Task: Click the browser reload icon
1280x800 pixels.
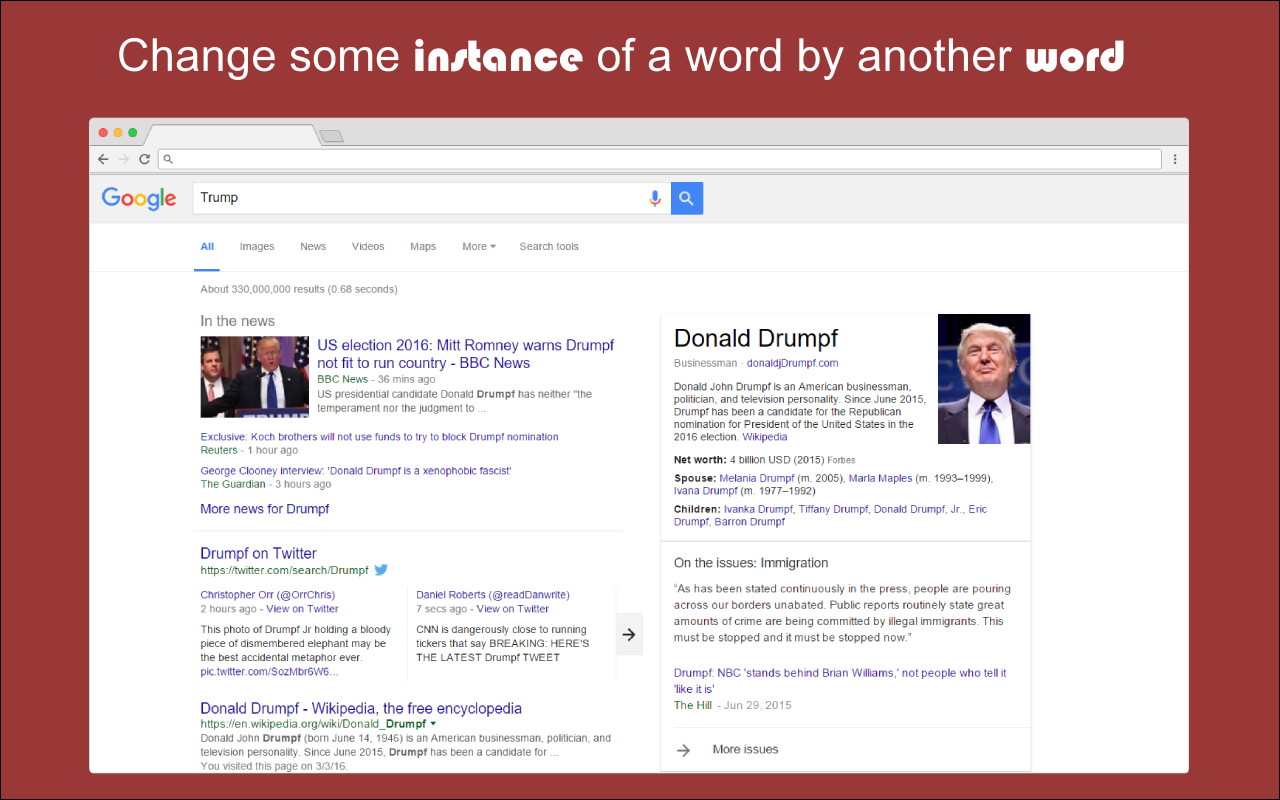Action: [144, 159]
